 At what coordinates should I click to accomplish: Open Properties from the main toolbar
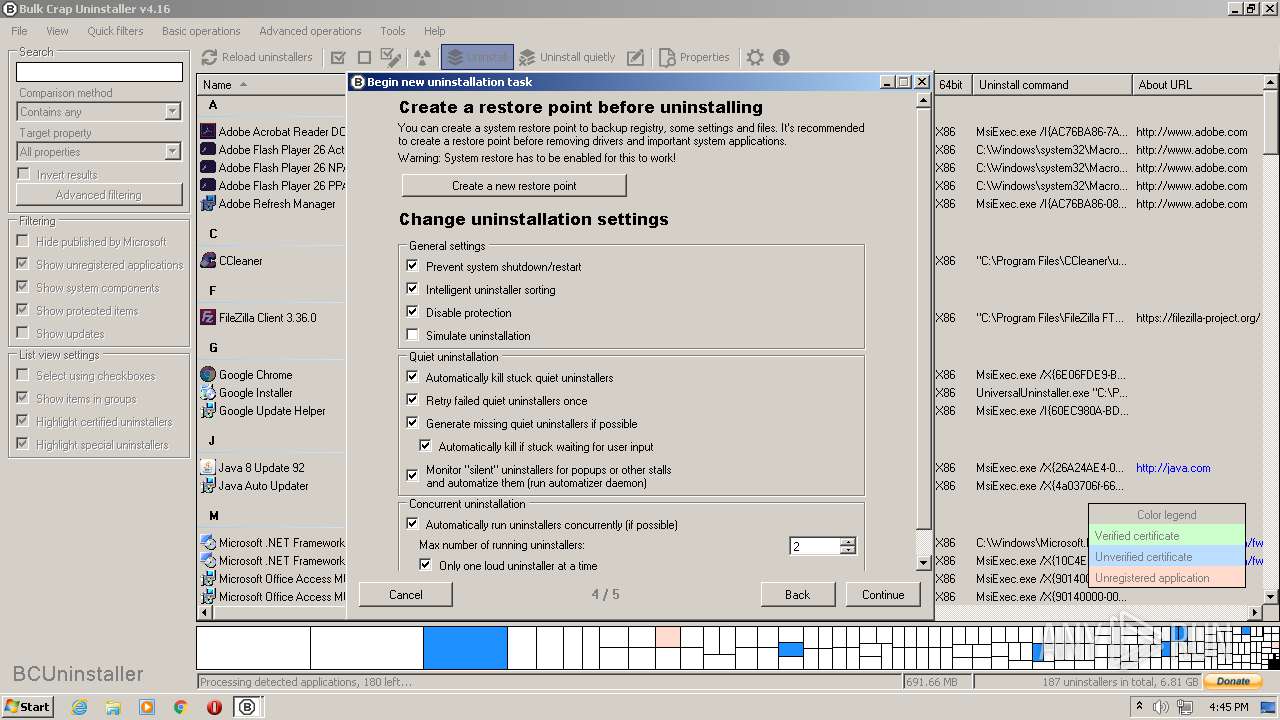[x=694, y=57]
